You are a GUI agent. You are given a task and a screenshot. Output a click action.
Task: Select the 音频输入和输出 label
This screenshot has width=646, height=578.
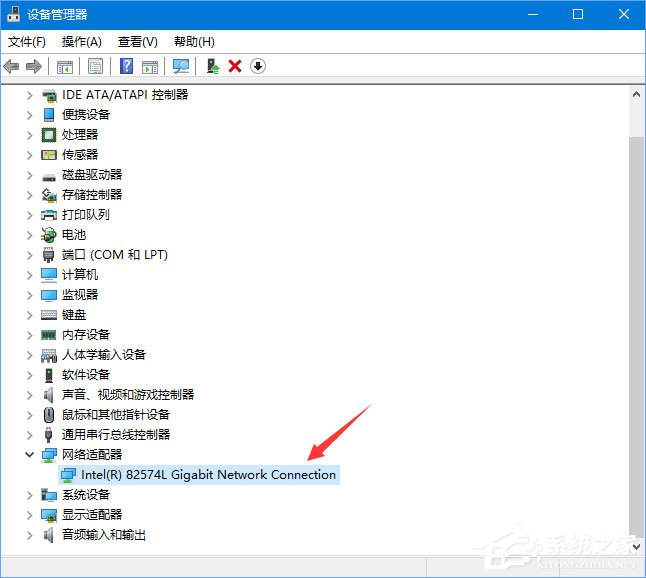[x=104, y=535]
